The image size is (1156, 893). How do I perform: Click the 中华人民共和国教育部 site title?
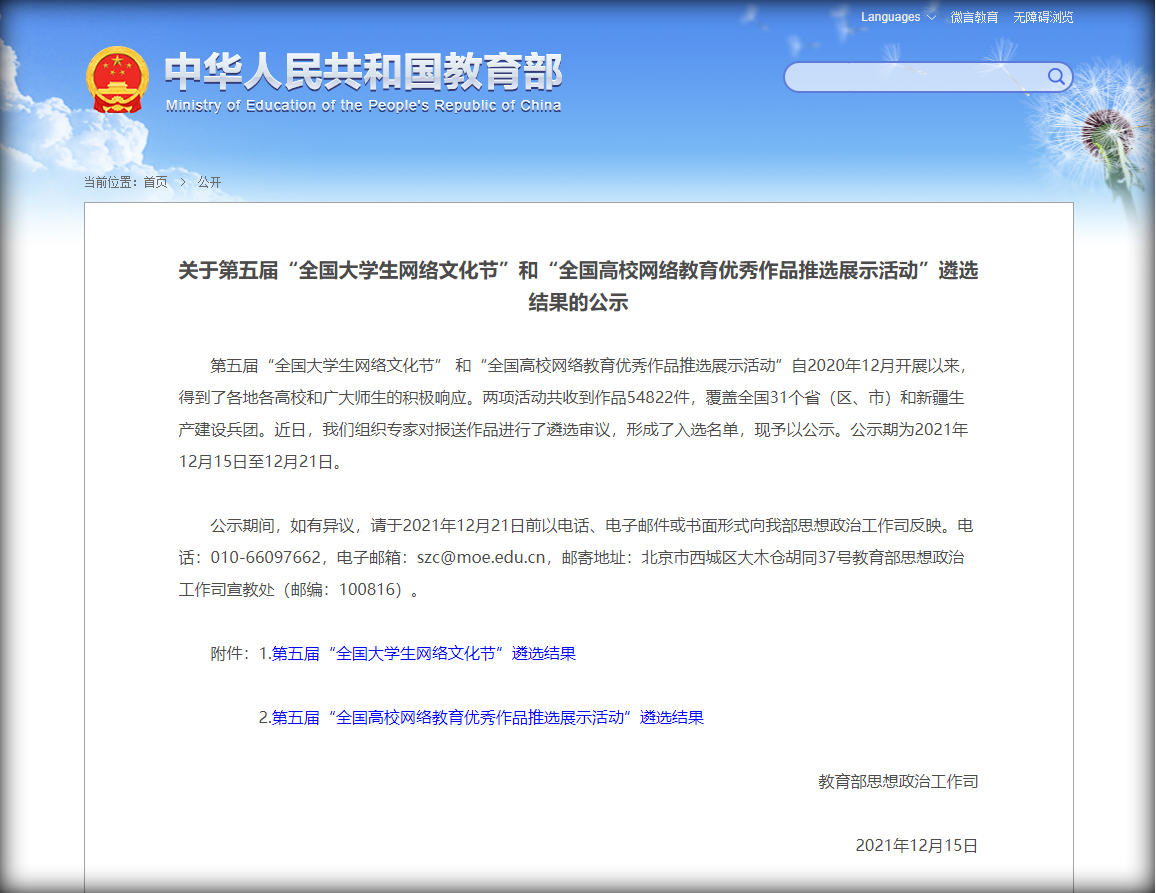[x=363, y=72]
